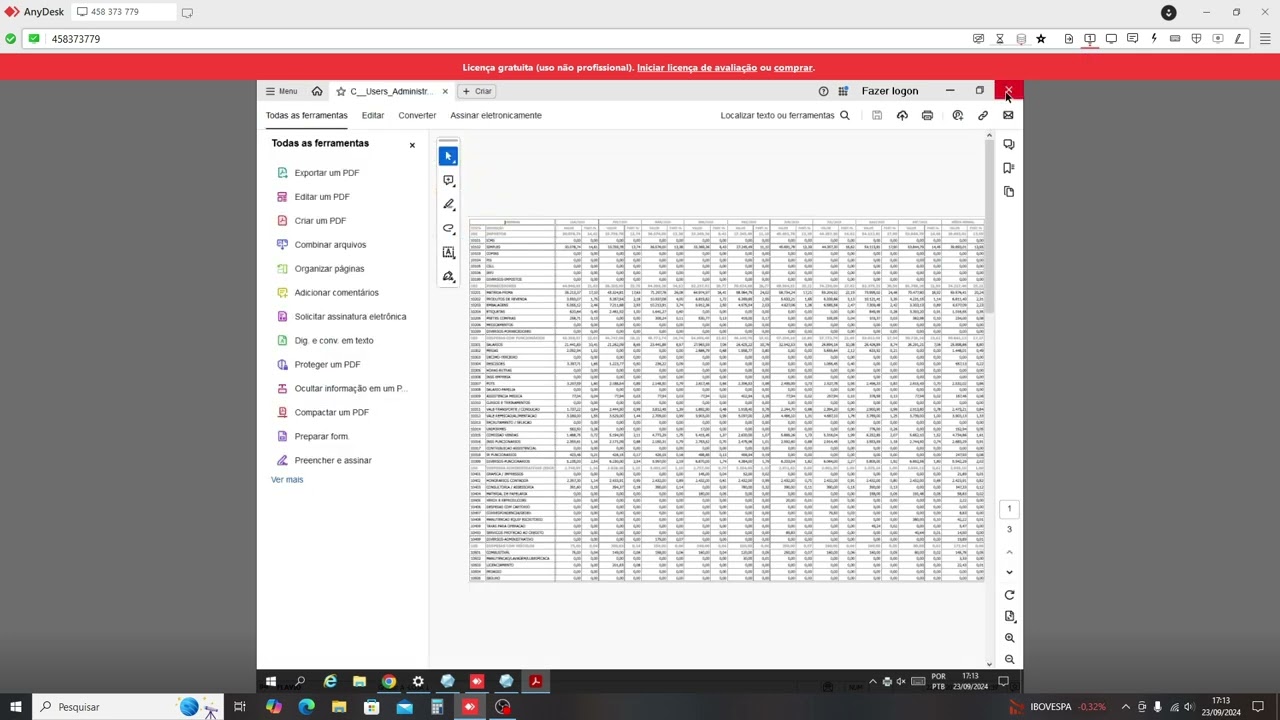The image size is (1280, 720).
Task: Click Localizar texto ou ferramentas search field
Action: click(x=785, y=115)
